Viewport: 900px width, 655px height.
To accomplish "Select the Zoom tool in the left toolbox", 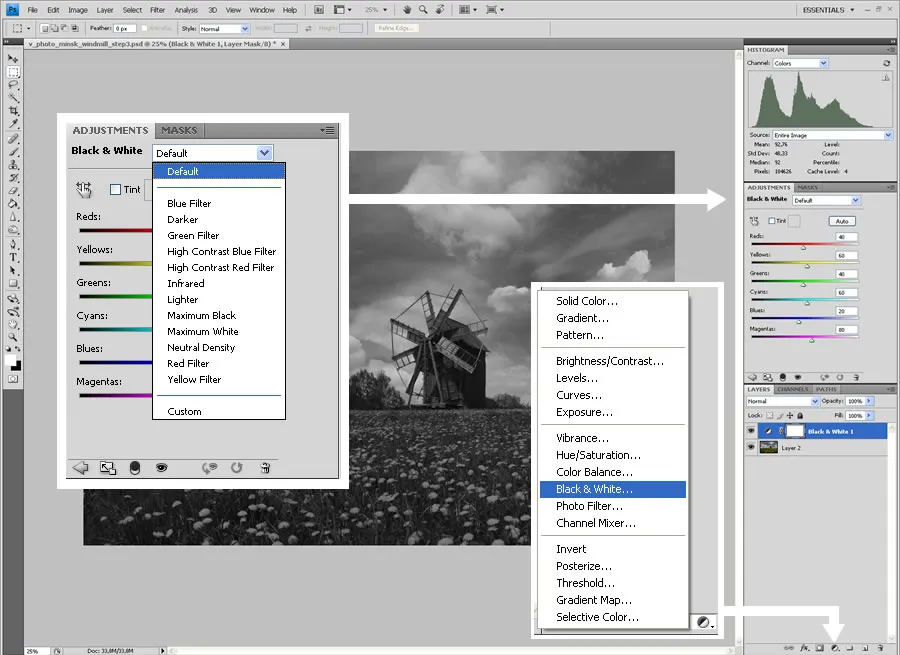I will [x=13, y=337].
